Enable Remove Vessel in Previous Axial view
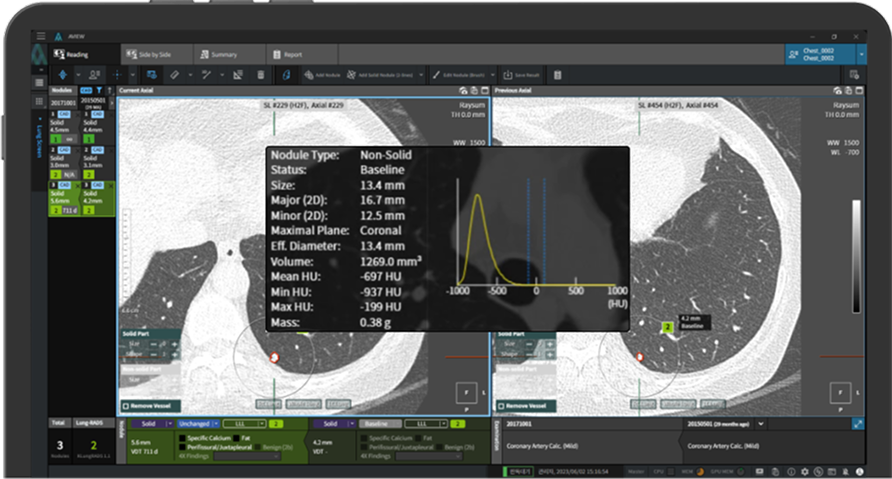892x479 pixels. [x=503, y=406]
